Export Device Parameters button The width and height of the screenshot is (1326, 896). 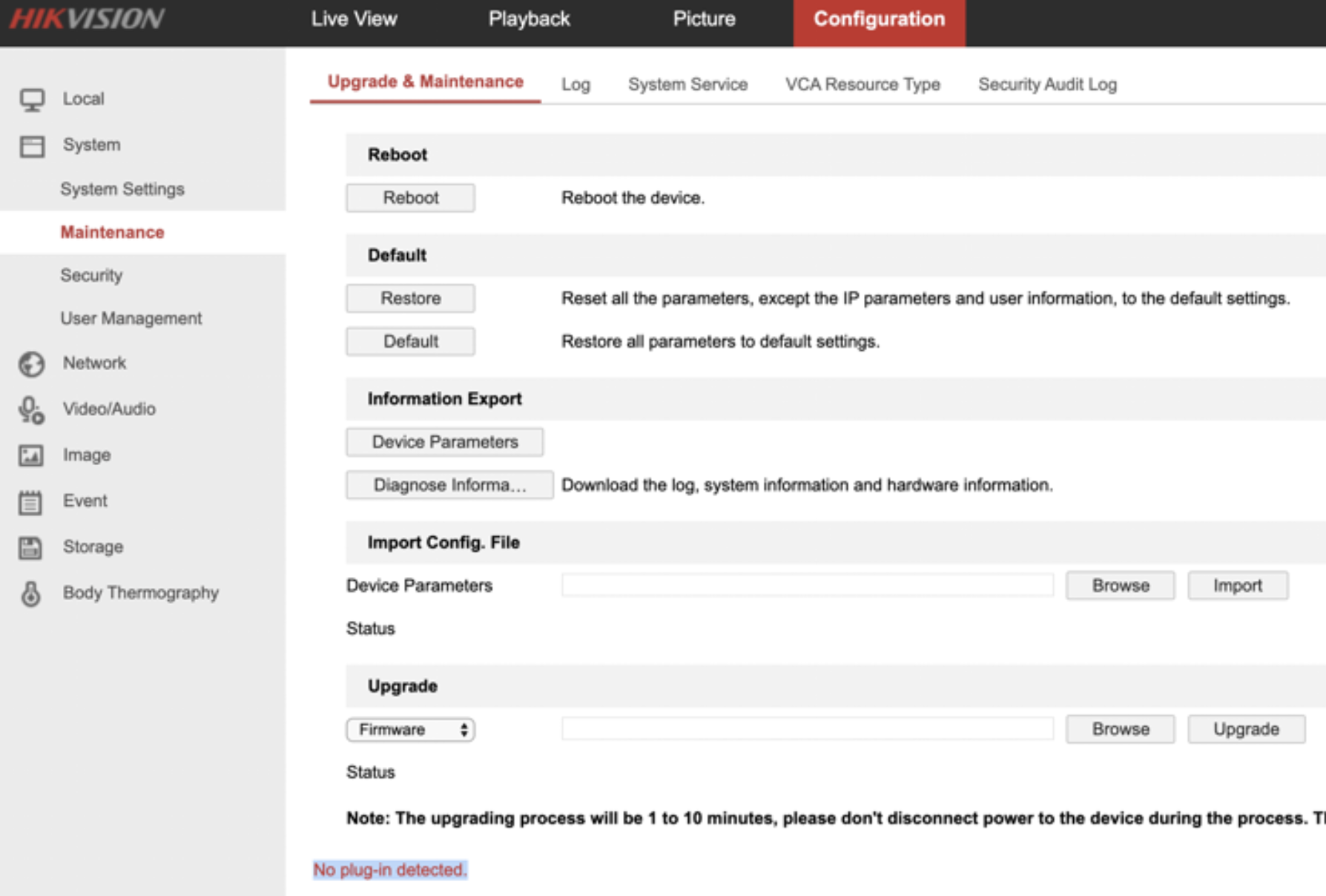444,442
